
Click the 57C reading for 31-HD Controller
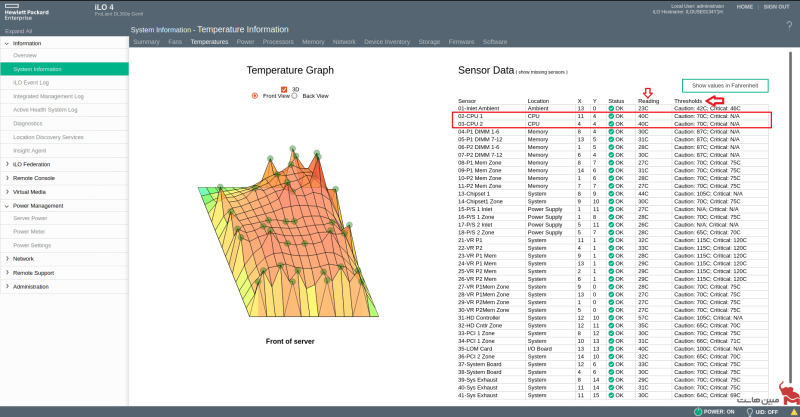click(643, 317)
